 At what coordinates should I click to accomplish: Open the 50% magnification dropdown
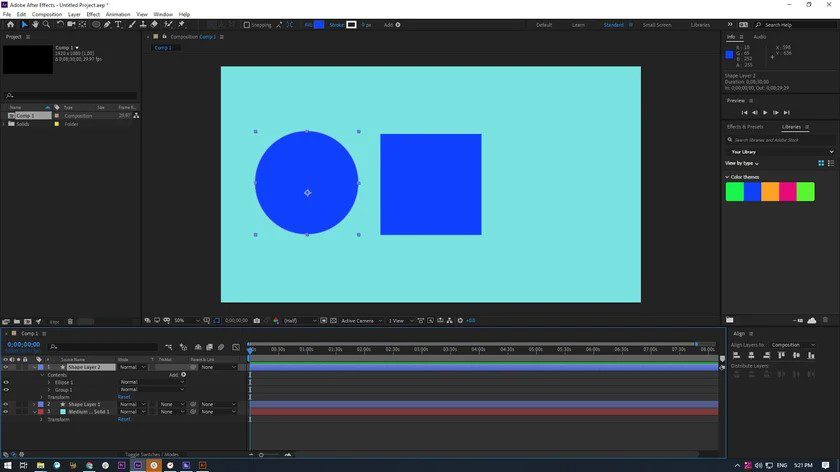pos(186,320)
